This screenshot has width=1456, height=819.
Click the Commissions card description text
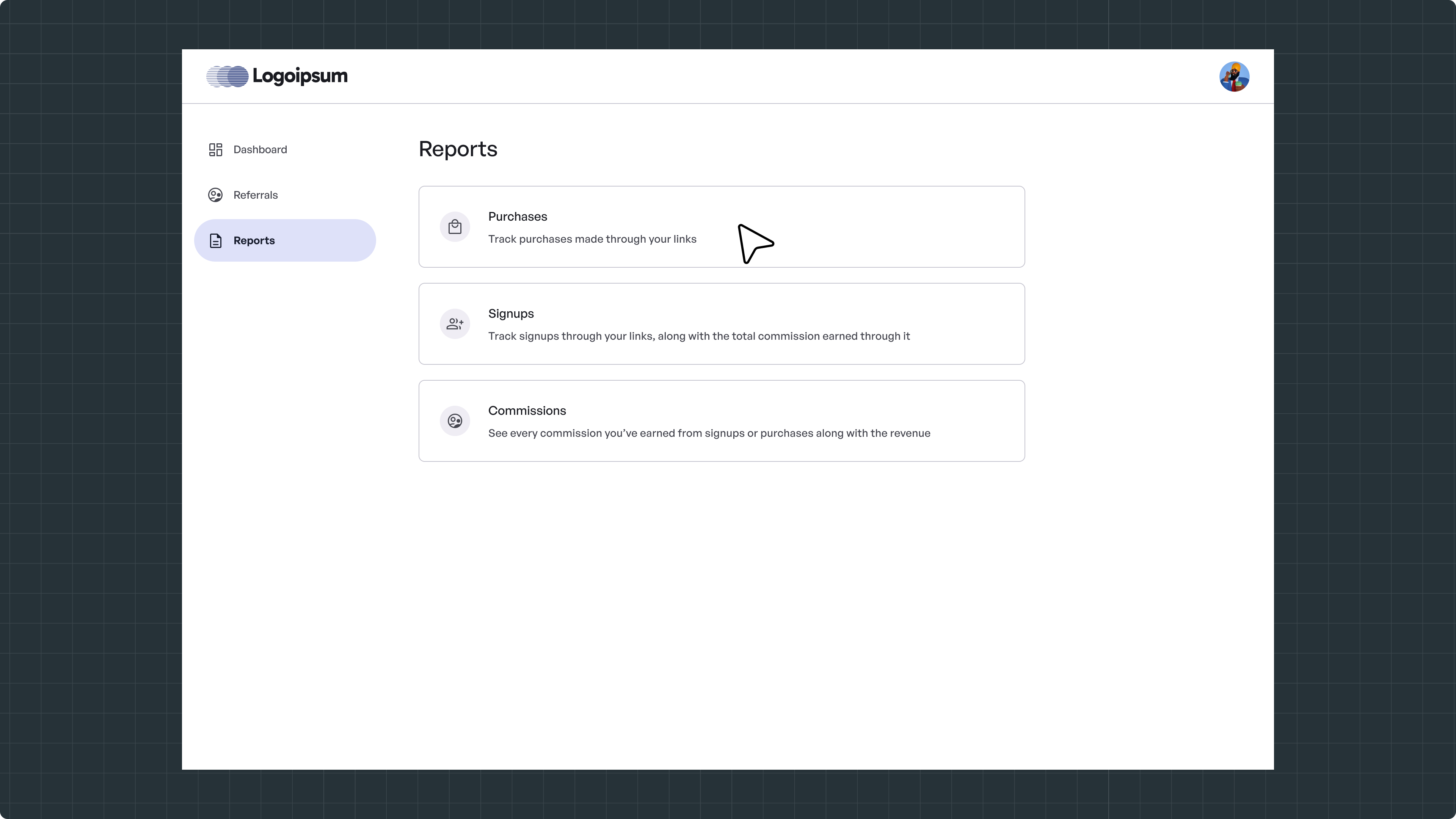pyautogui.click(x=709, y=433)
